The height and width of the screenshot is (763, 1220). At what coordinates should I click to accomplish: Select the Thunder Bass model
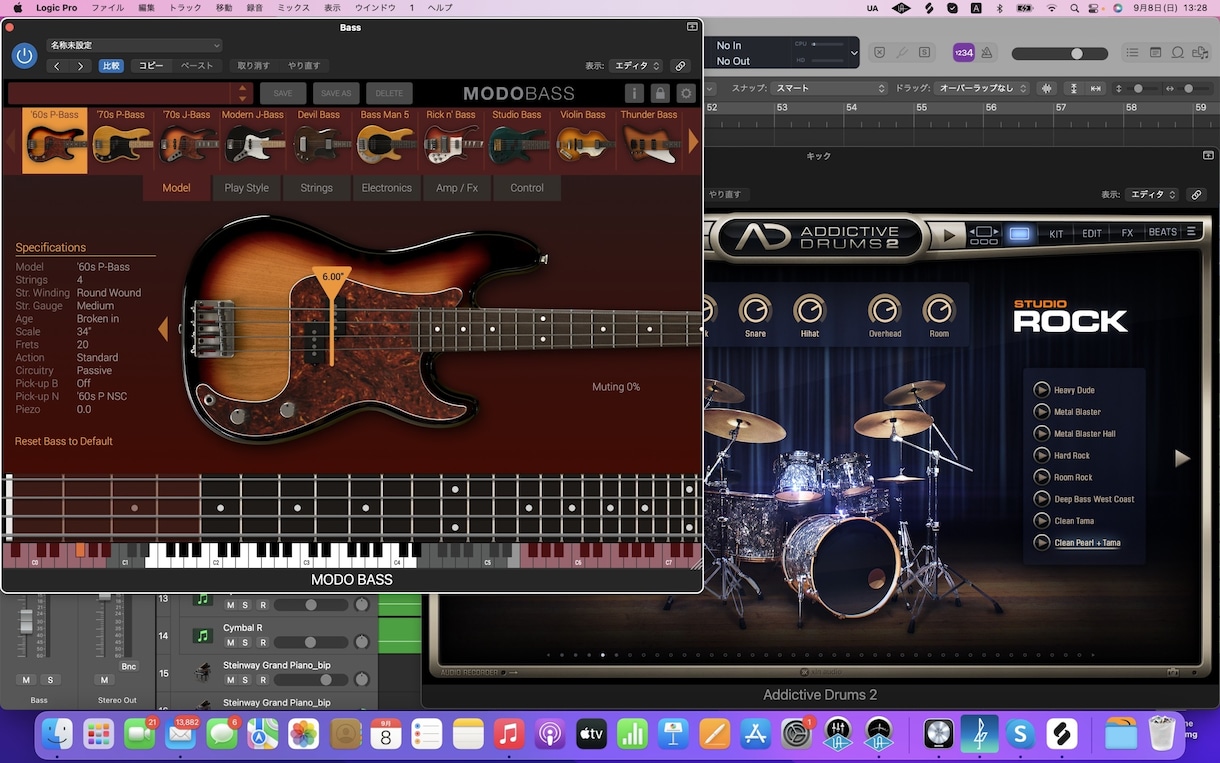pyautogui.click(x=649, y=141)
